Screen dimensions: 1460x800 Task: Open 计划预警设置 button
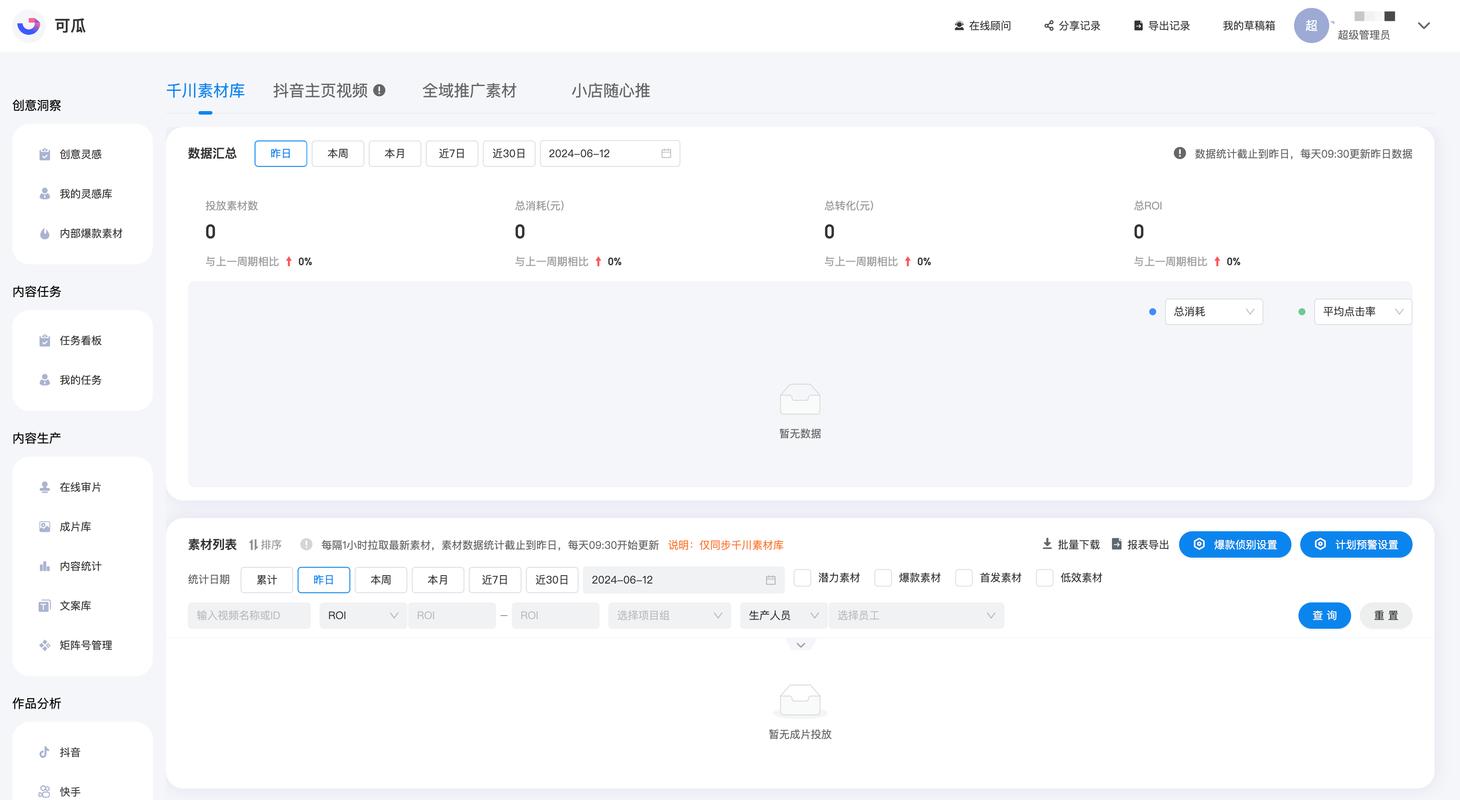coord(1356,545)
